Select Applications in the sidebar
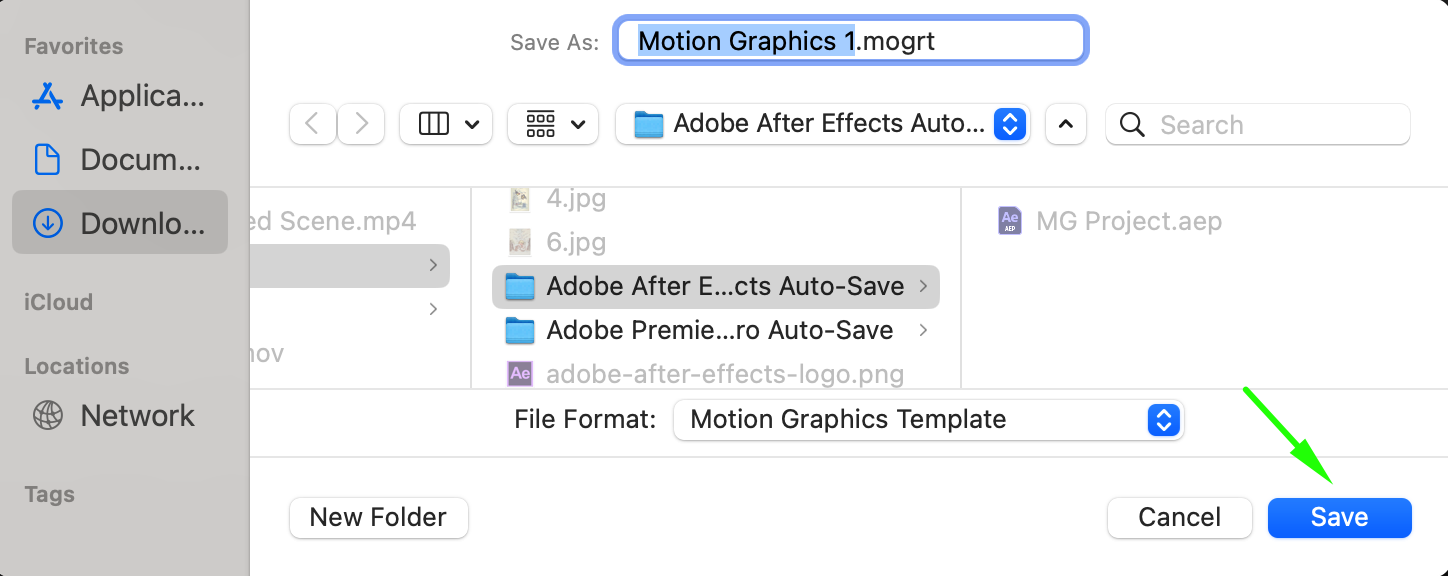This screenshot has height=576, width=1448. click(120, 96)
